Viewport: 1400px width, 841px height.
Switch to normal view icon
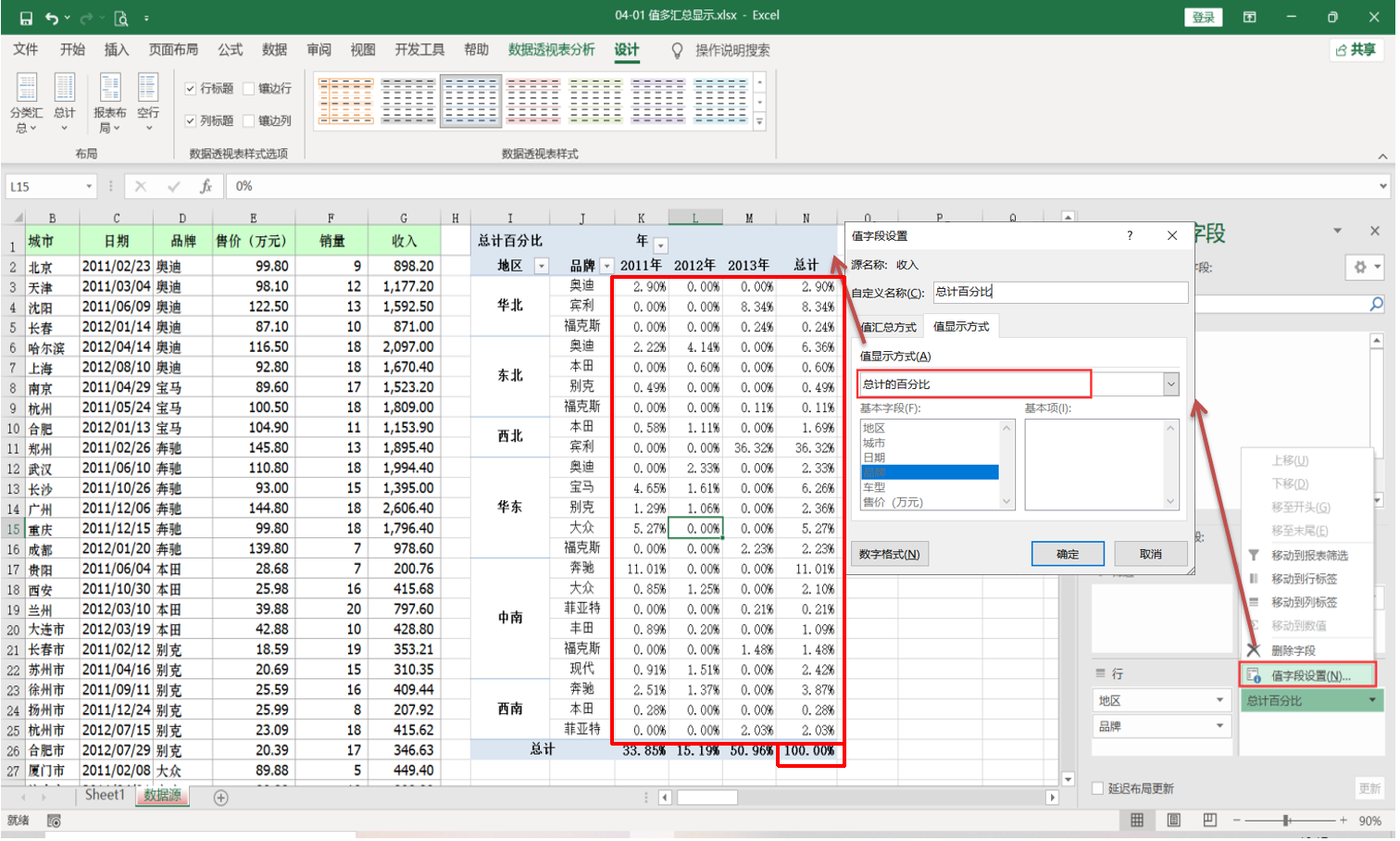point(1137,820)
